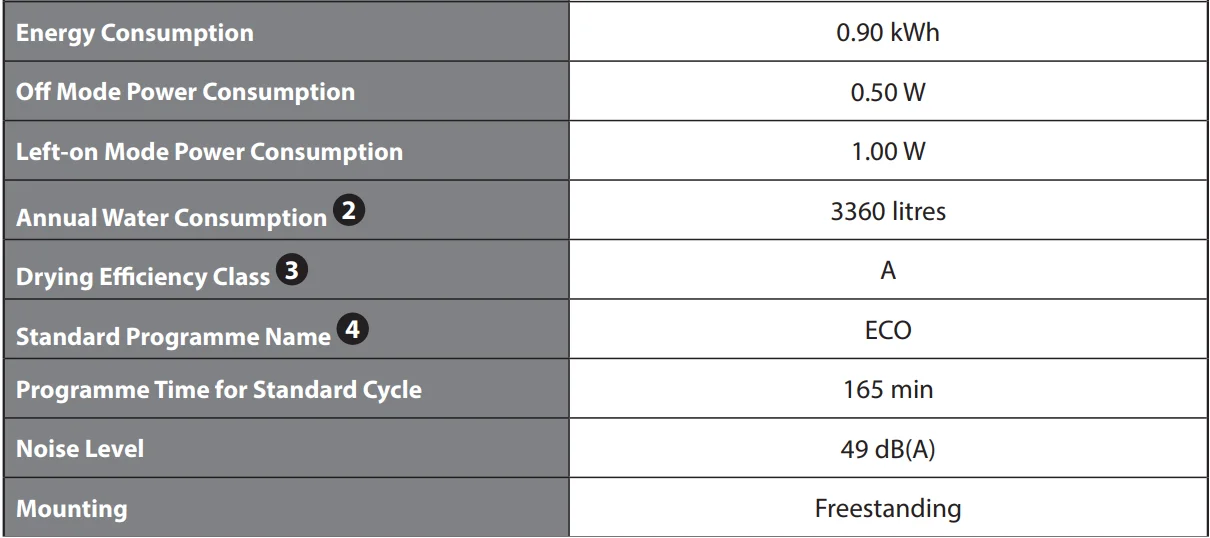Select the Left-on Mode Power Consumption label
1210x538 pixels.
click(x=210, y=152)
